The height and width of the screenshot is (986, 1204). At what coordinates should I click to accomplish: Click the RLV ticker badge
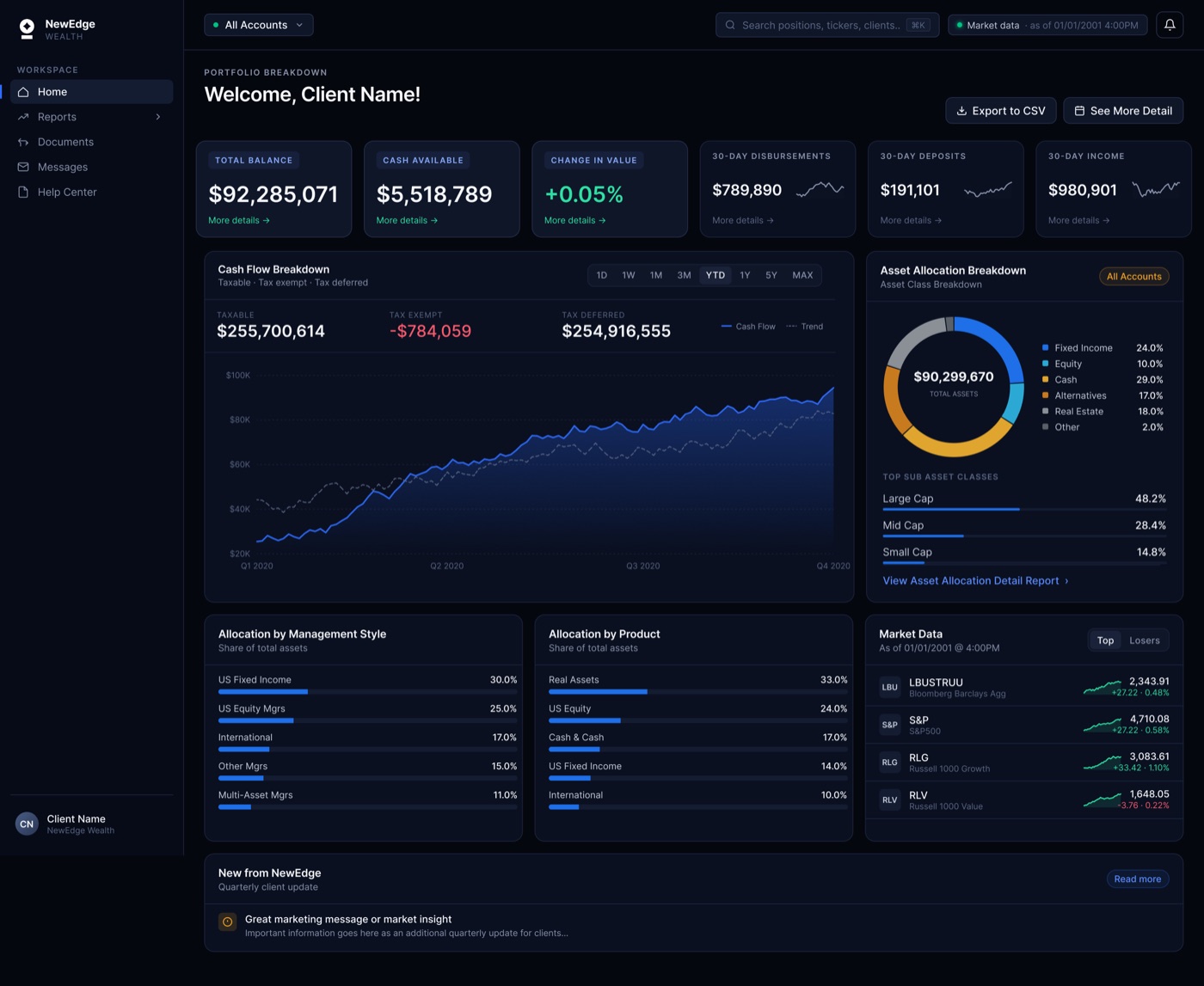tap(890, 799)
